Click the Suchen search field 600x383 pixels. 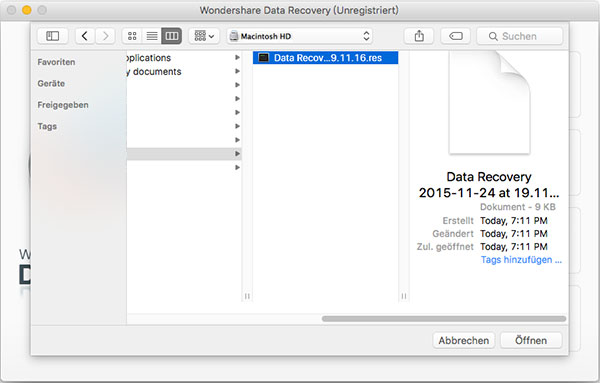(x=520, y=36)
